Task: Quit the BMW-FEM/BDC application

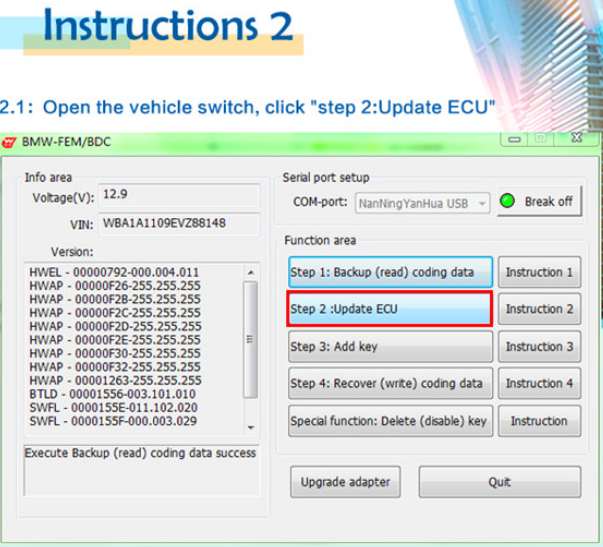Action: 500,482
